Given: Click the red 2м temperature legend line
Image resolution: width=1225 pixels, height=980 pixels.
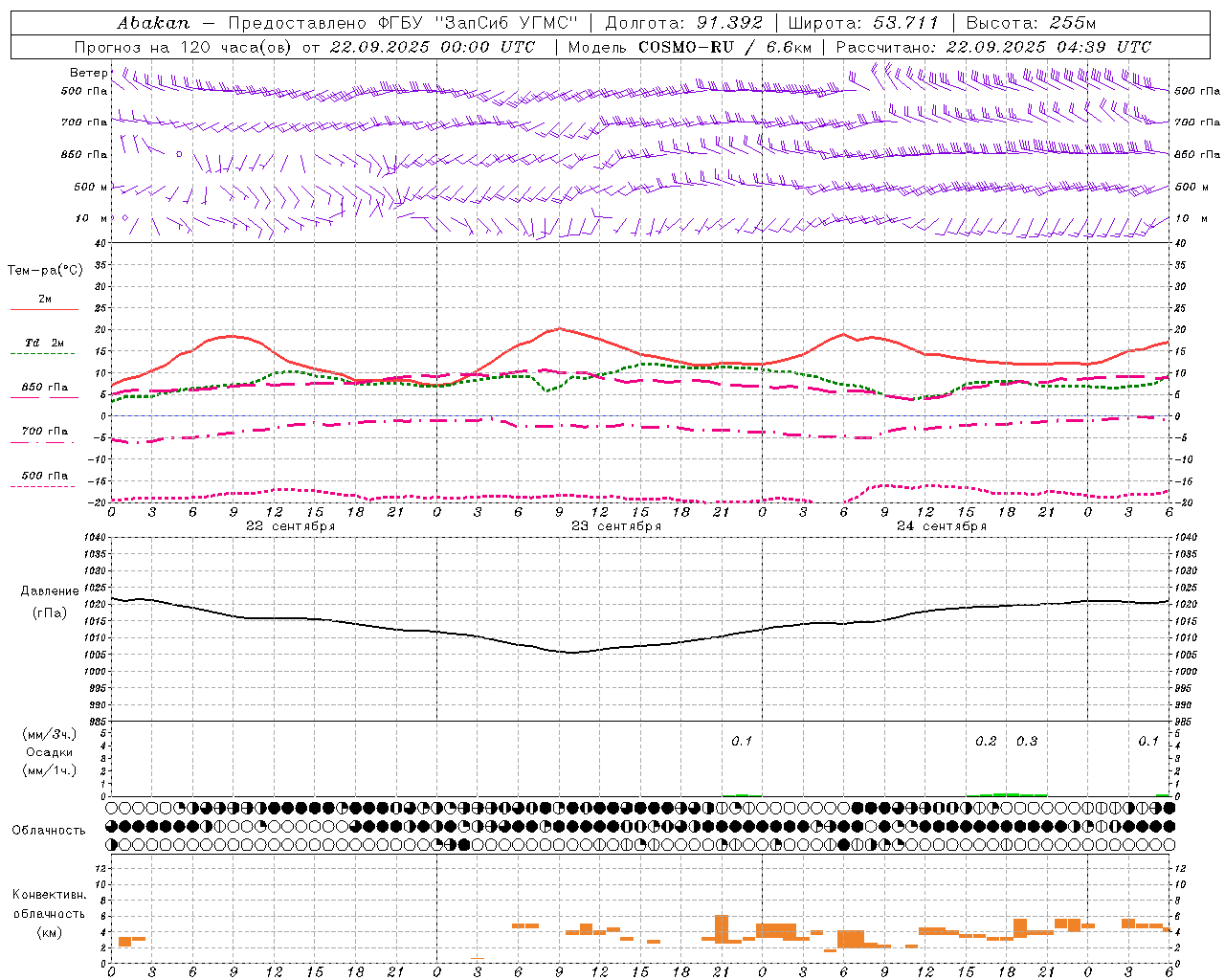Looking at the screenshot, I should pyautogui.click(x=43, y=310).
